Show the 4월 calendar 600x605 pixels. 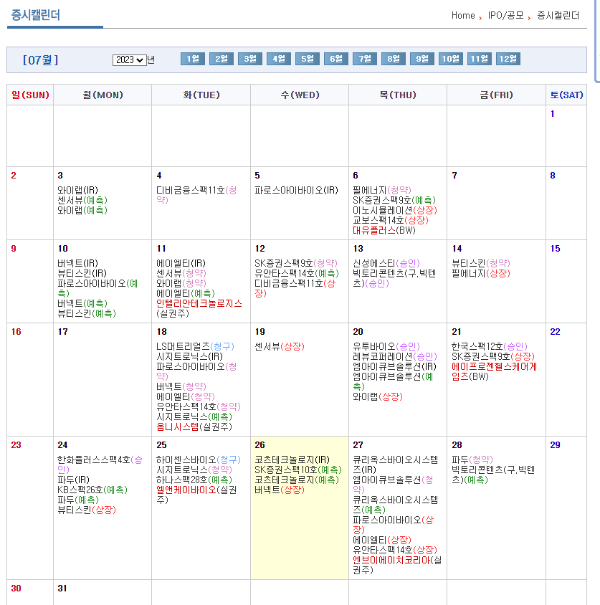(x=279, y=59)
